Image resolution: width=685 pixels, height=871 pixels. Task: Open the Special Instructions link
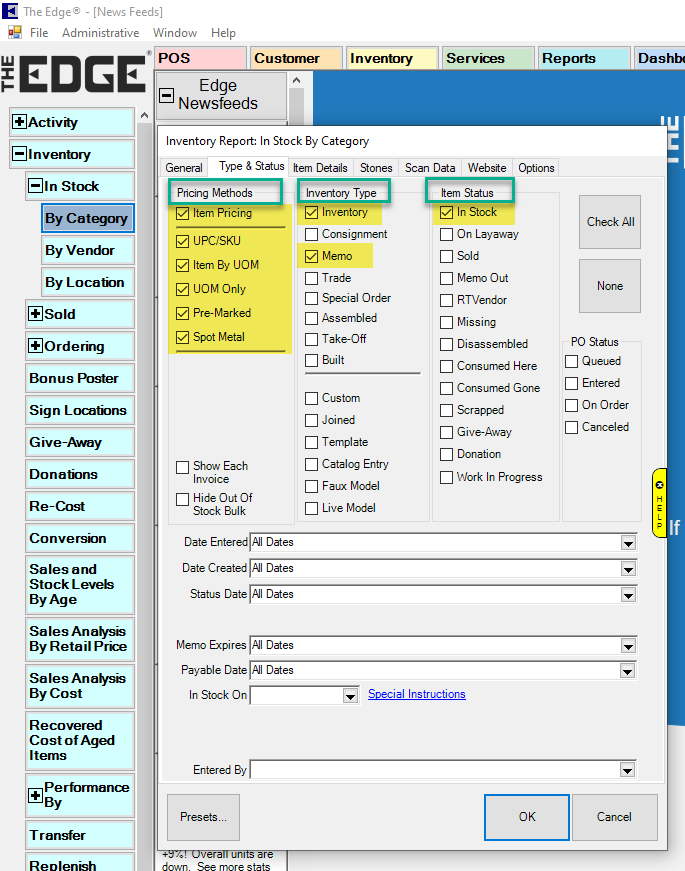click(x=416, y=694)
